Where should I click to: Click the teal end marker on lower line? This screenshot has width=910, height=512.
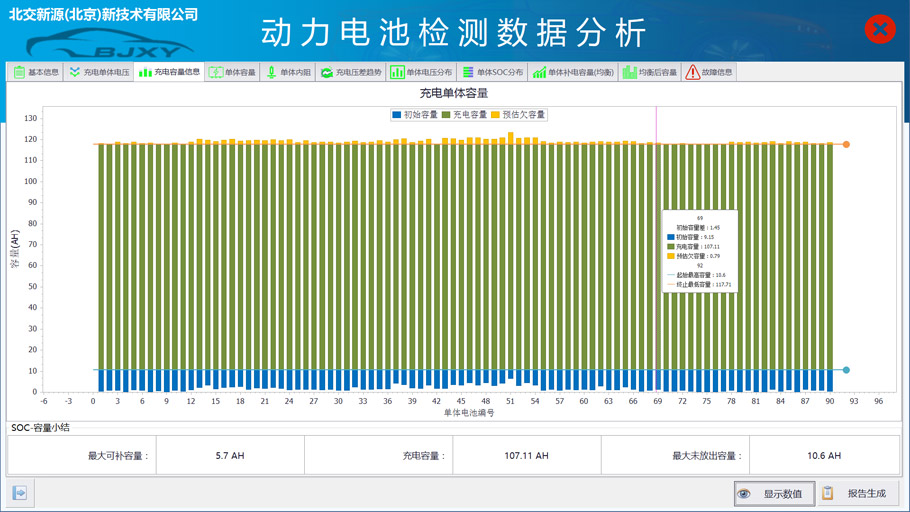(846, 370)
